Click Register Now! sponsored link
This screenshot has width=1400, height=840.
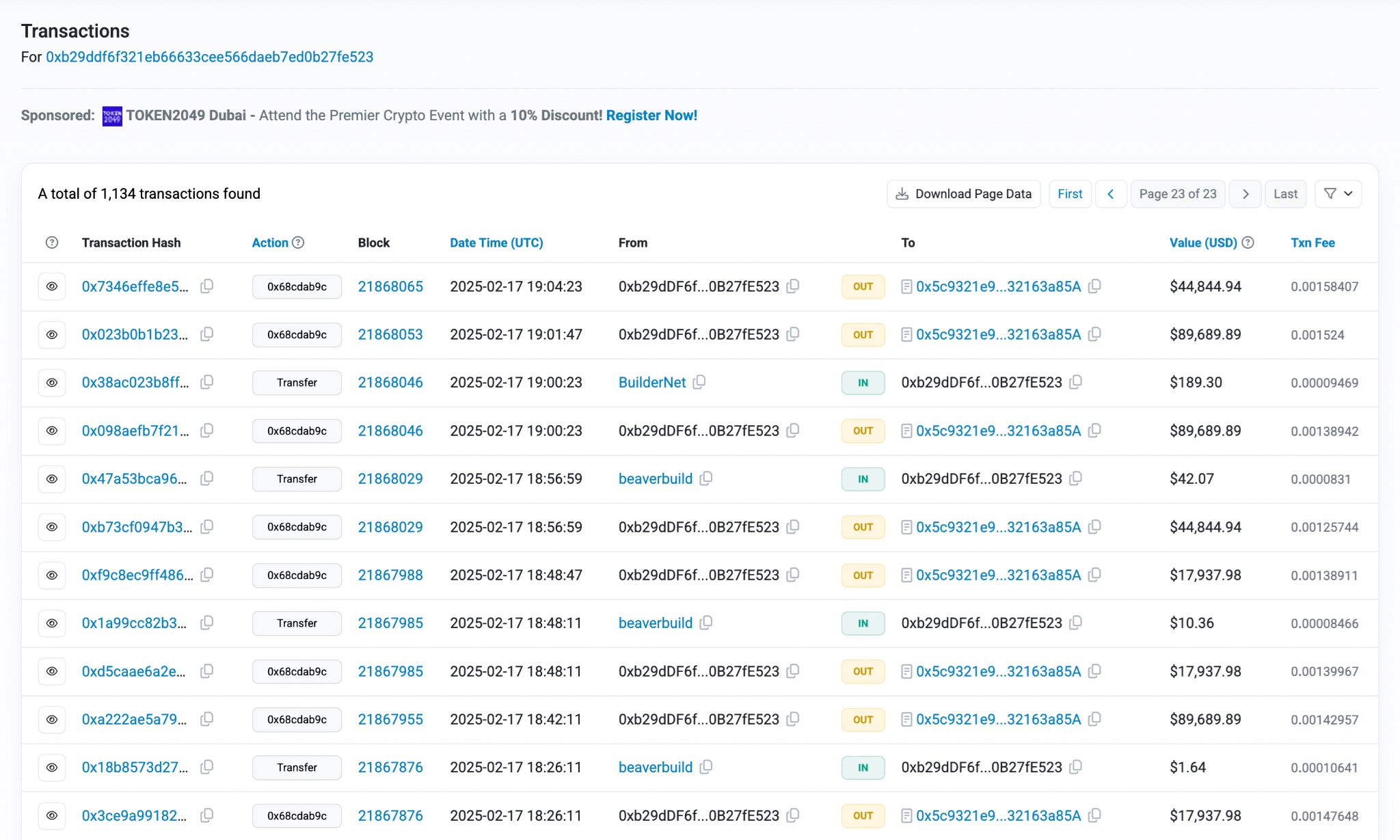coord(651,116)
